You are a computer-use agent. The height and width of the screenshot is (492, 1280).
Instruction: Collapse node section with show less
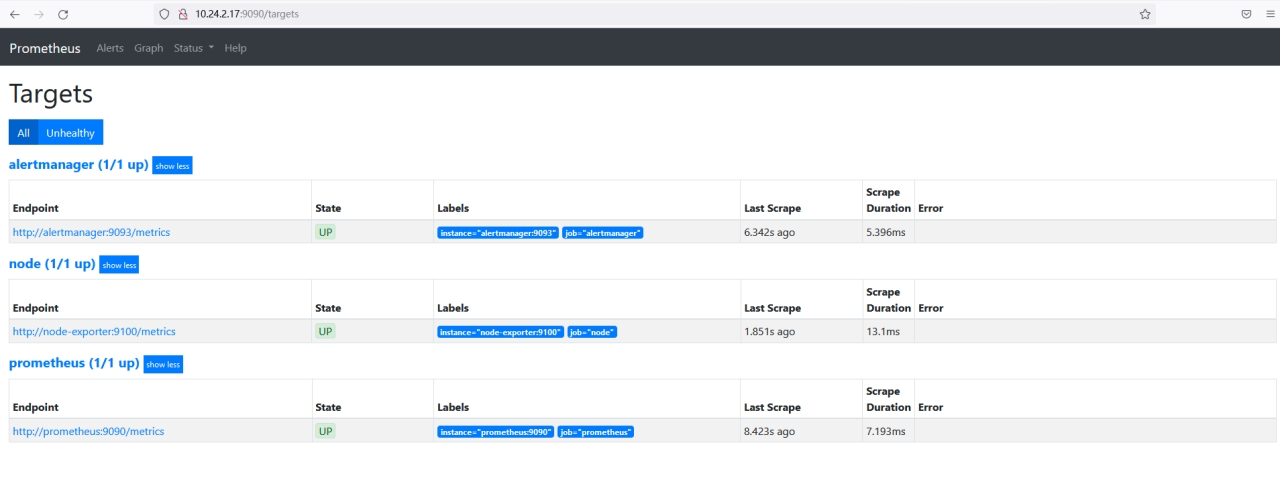point(119,265)
